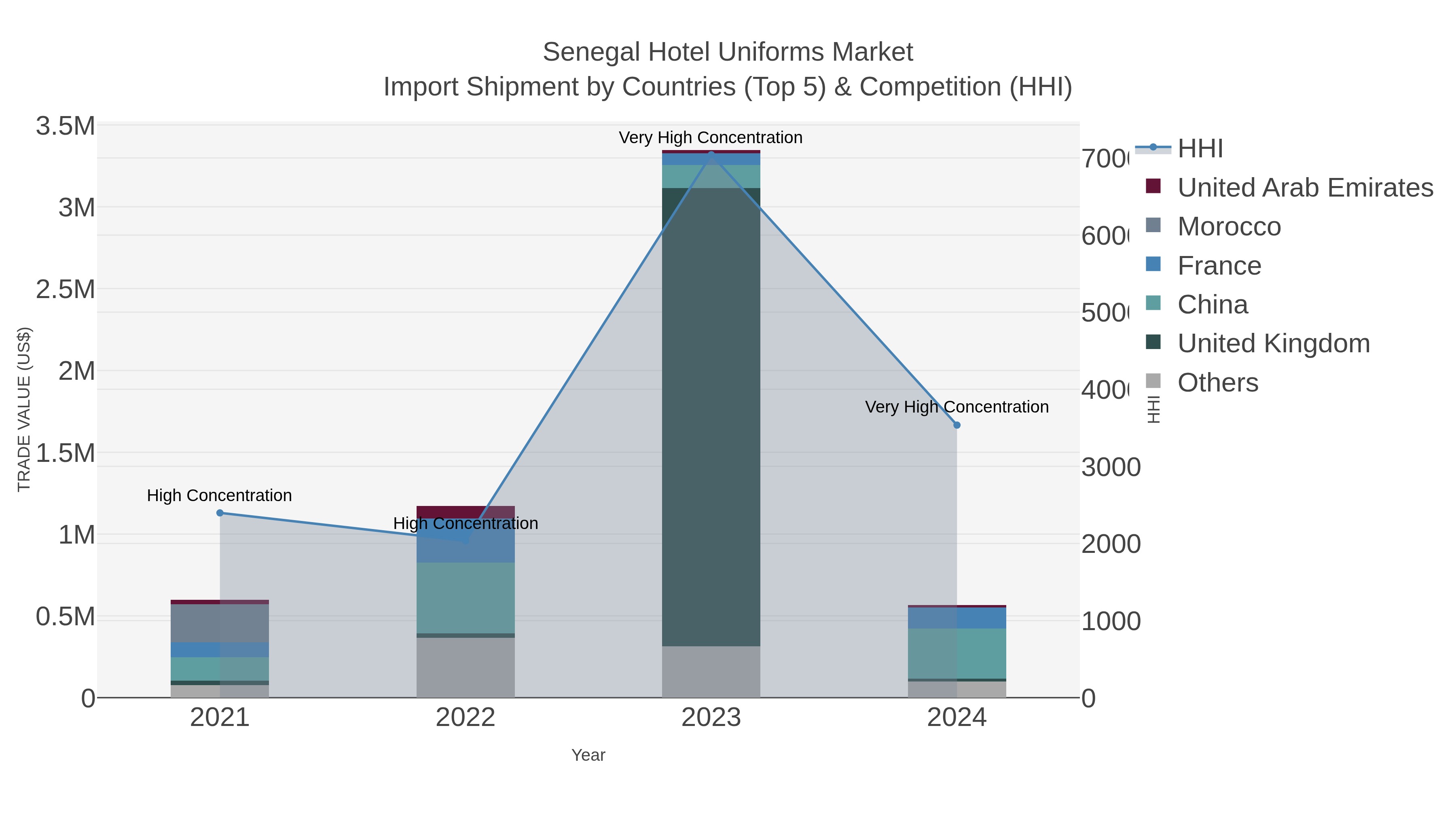This screenshot has height=819, width=1456.
Task: Click the UAE segment atop 2022 bar
Action: (465, 512)
